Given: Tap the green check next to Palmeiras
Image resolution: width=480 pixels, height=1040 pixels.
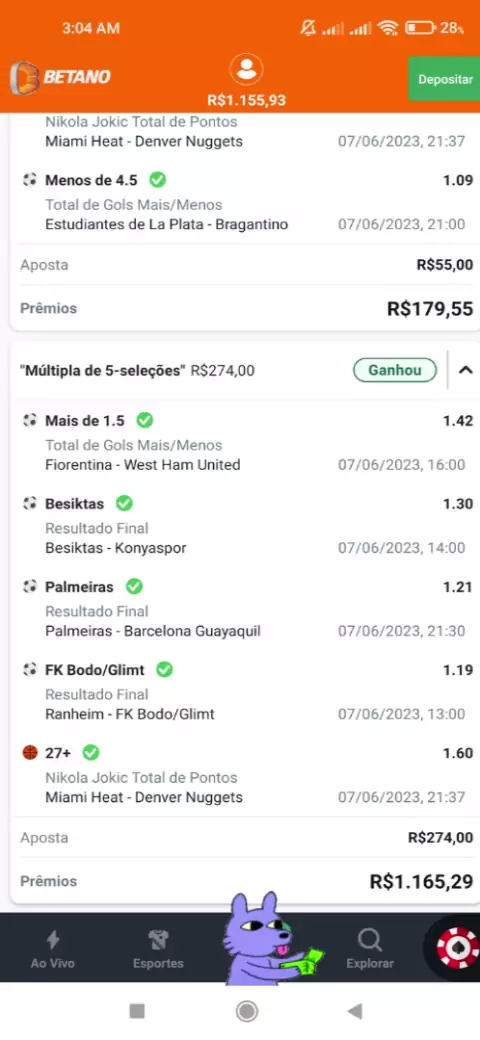Looking at the screenshot, I should pyautogui.click(x=135, y=586).
